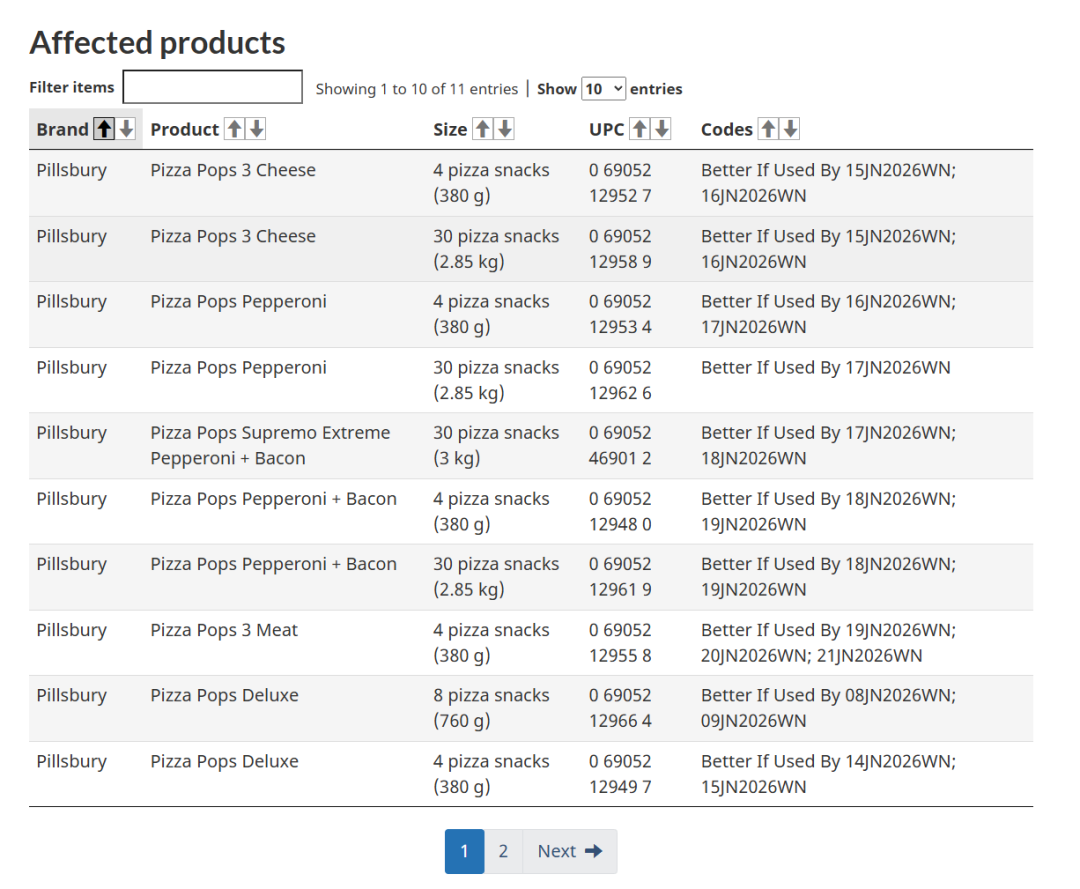Viewport: 1080px width, 889px height.
Task: Sort Codes column ascending arrow
Action: coord(768,129)
